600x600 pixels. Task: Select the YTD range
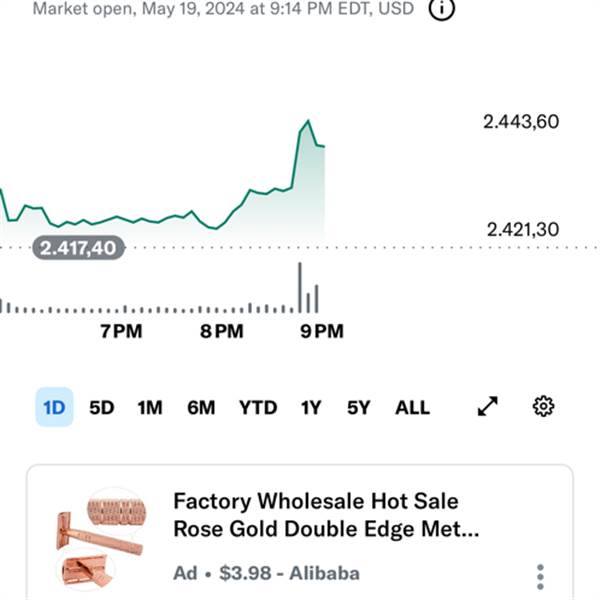click(258, 407)
